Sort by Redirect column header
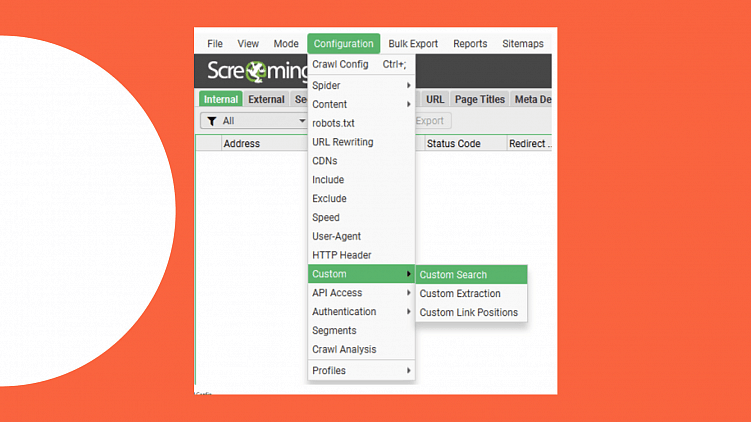 pos(530,144)
